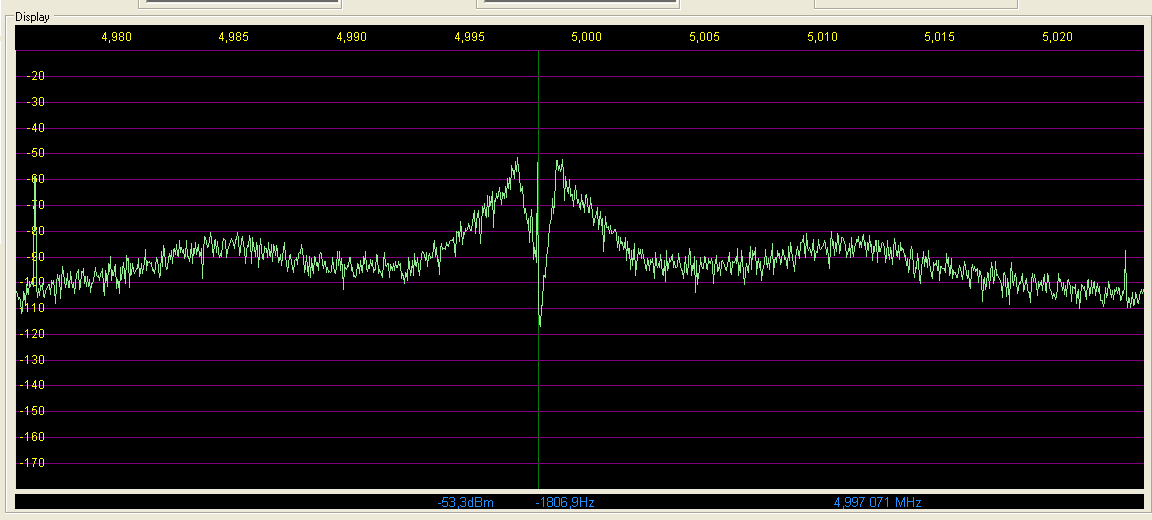Click the 5,000 frequency label on the axis
1152x520 pixels.
pos(586,37)
